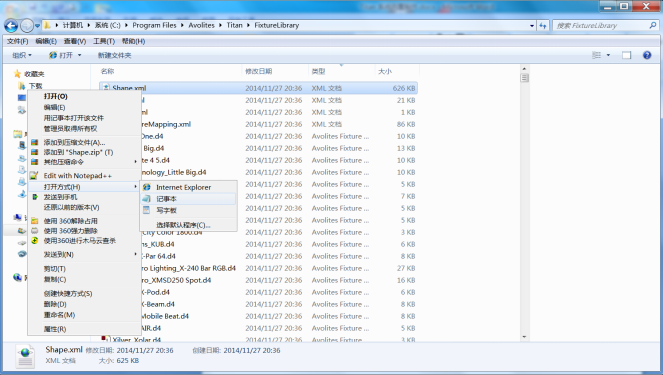Screen dimensions: 663x375
Task: Click the WinRAR icon beside 添加到 "Shape.zip"
Action: [x=35, y=152]
